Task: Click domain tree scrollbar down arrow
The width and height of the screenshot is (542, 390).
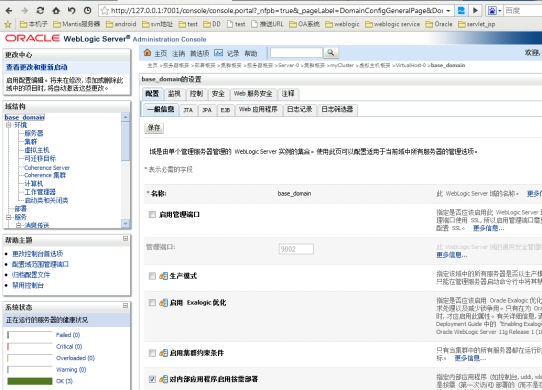Action: click(125, 224)
